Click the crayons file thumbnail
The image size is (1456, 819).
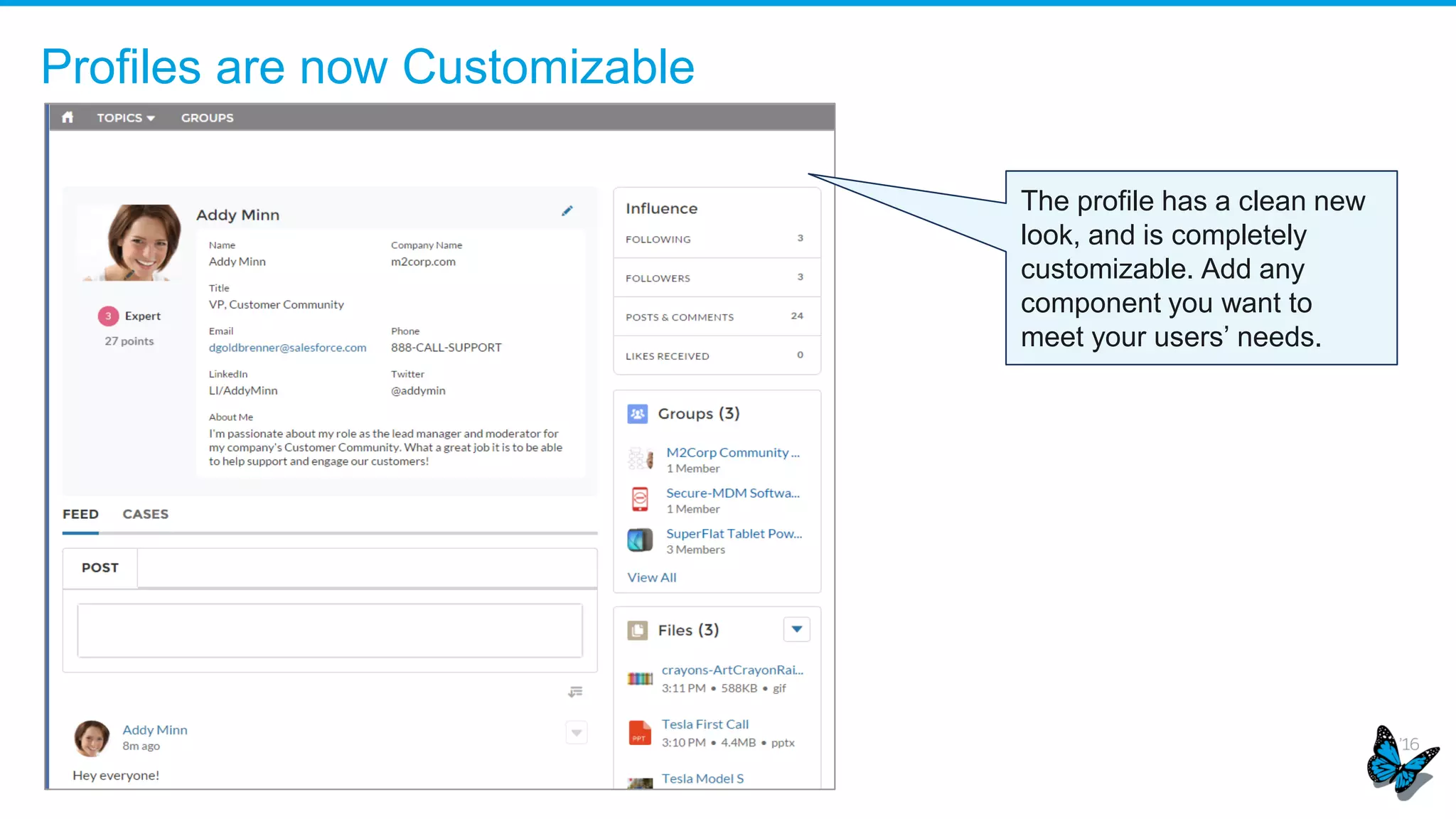tap(640, 678)
